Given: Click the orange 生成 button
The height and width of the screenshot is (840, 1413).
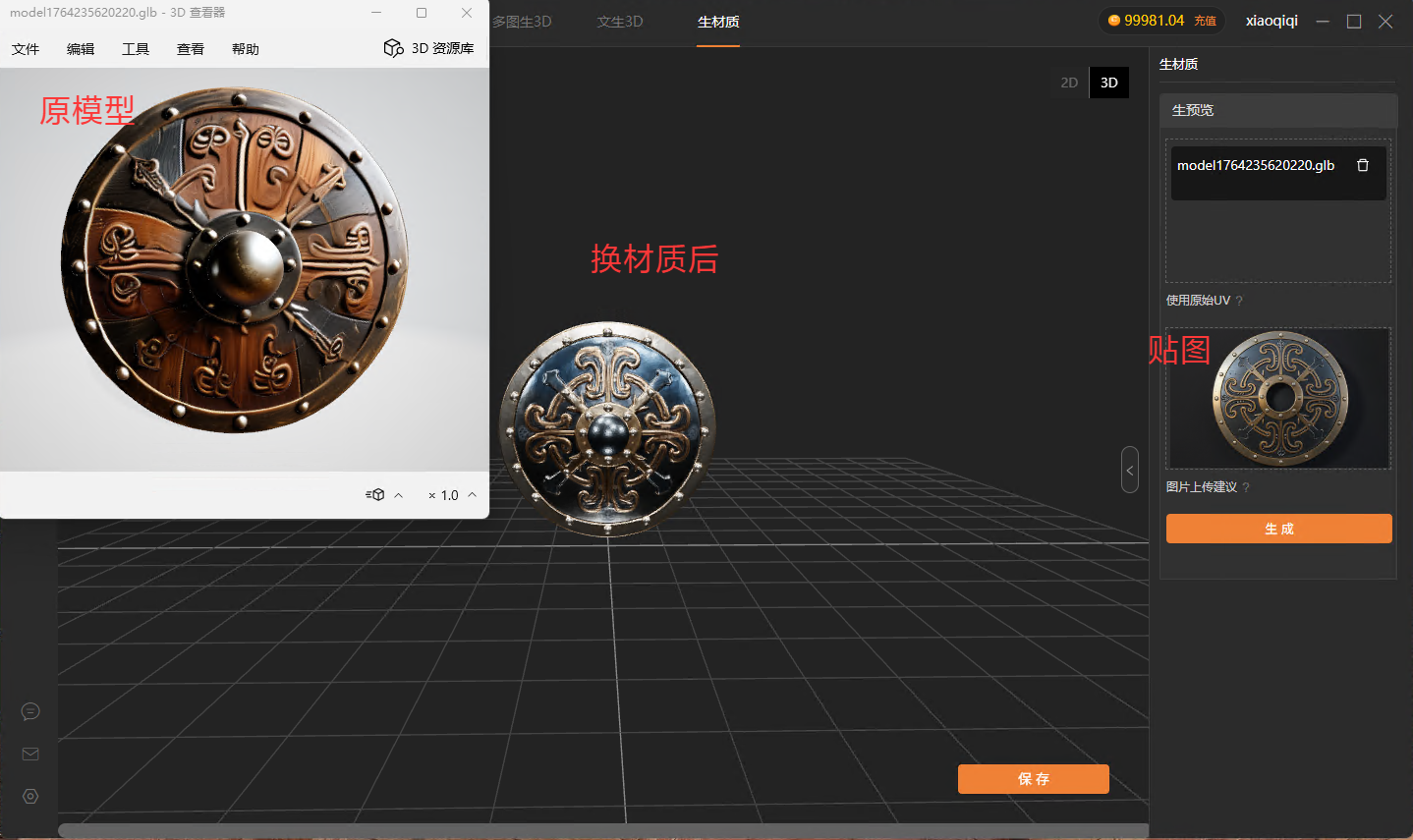Looking at the screenshot, I should [x=1278, y=529].
